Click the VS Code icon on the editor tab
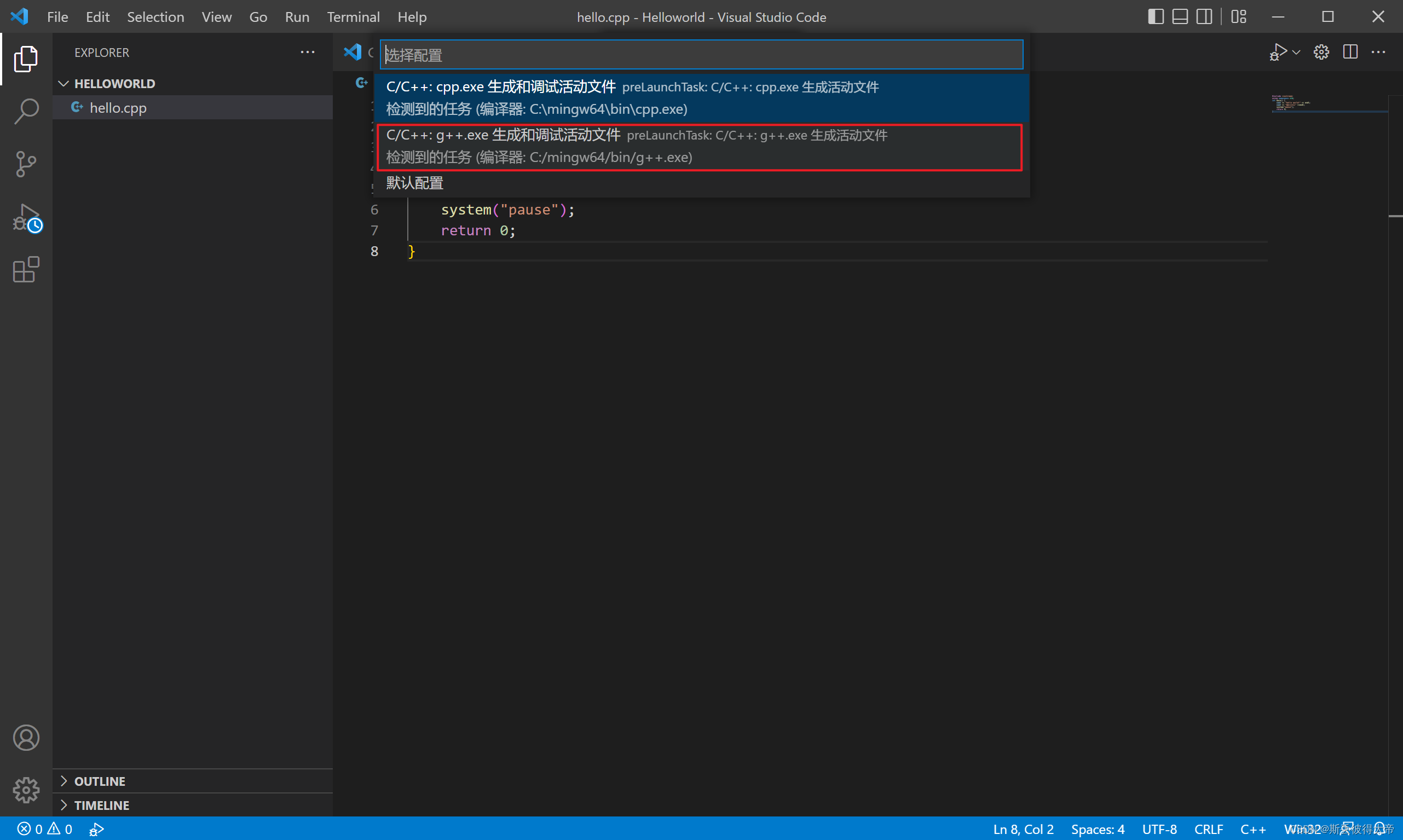Image resolution: width=1403 pixels, height=840 pixels. click(x=353, y=52)
